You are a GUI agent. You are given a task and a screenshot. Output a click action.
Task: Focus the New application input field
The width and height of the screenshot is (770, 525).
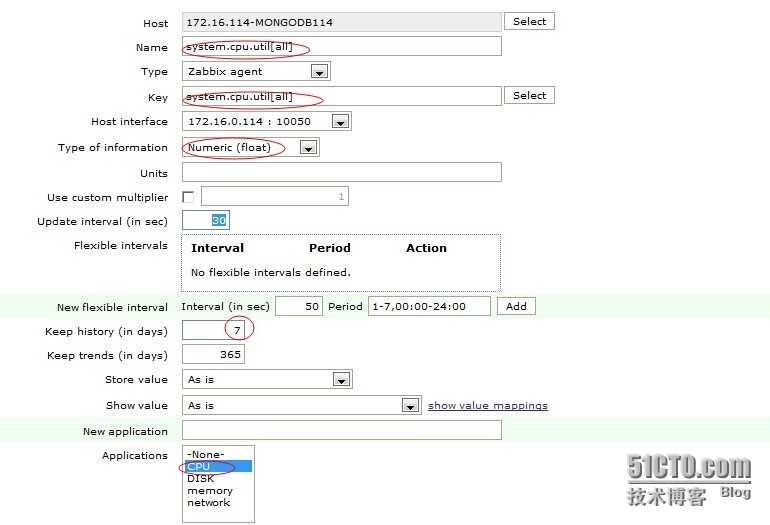[x=342, y=430]
